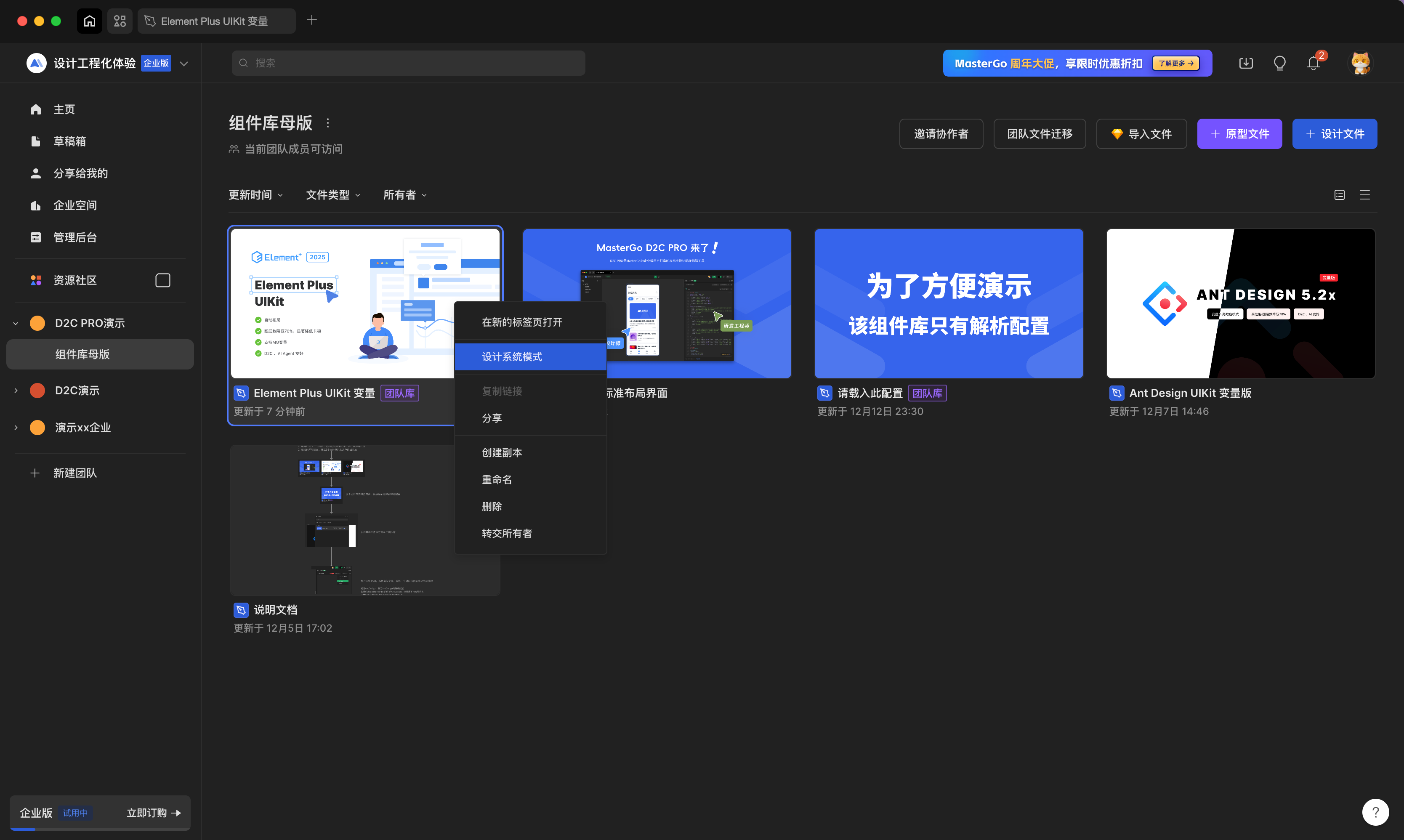Open the download client icon
Viewport: 1404px width, 840px height.
1246,63
